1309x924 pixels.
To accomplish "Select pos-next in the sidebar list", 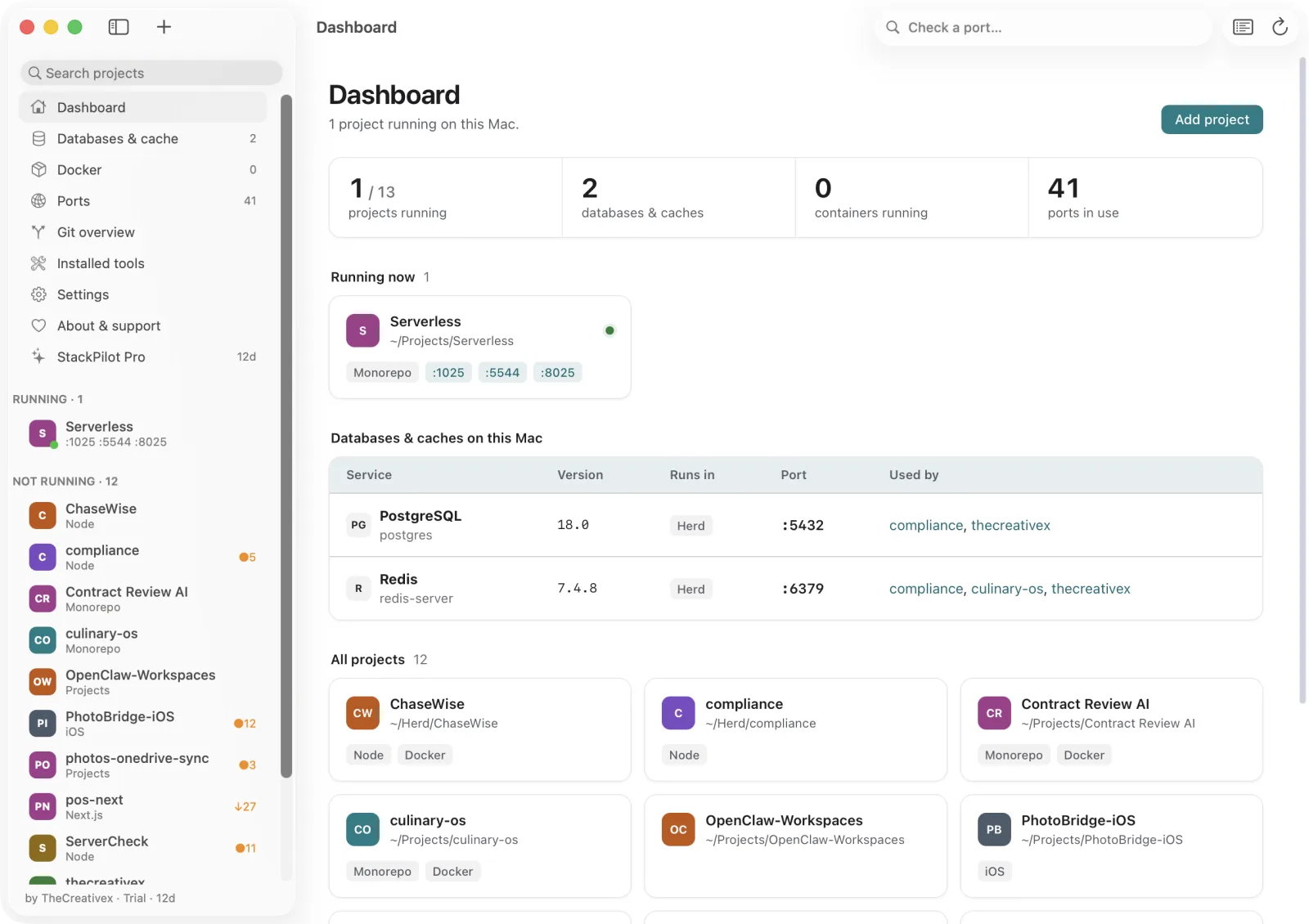I will pyautogui.click(x=143, y=806).
